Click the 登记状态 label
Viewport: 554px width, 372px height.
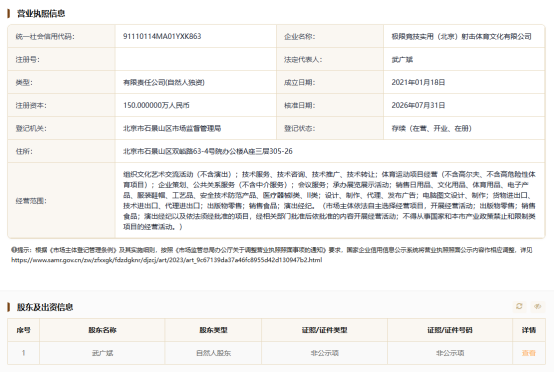[x=300, y=128]
